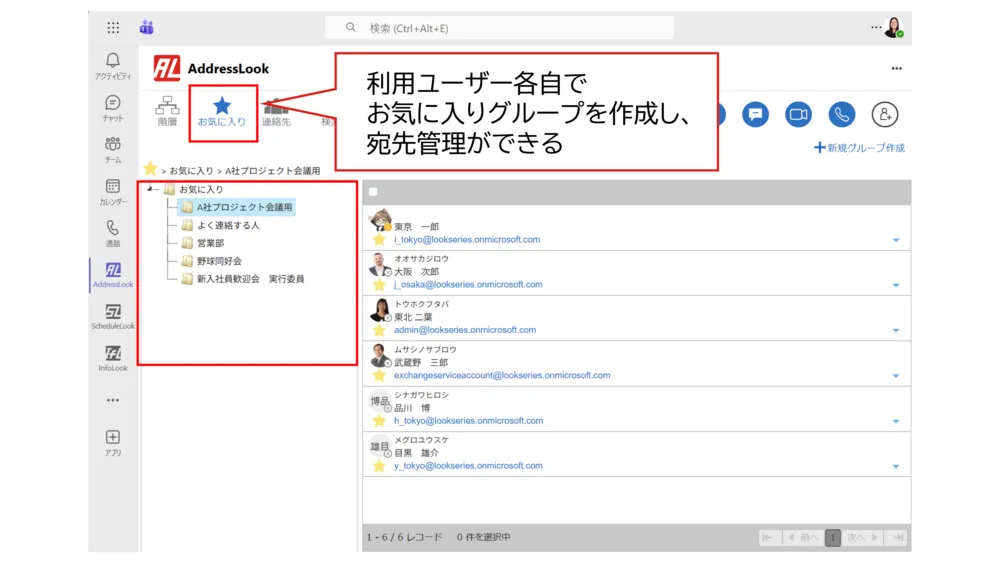
Task: Go to last page of records
Action: [898, 537]
